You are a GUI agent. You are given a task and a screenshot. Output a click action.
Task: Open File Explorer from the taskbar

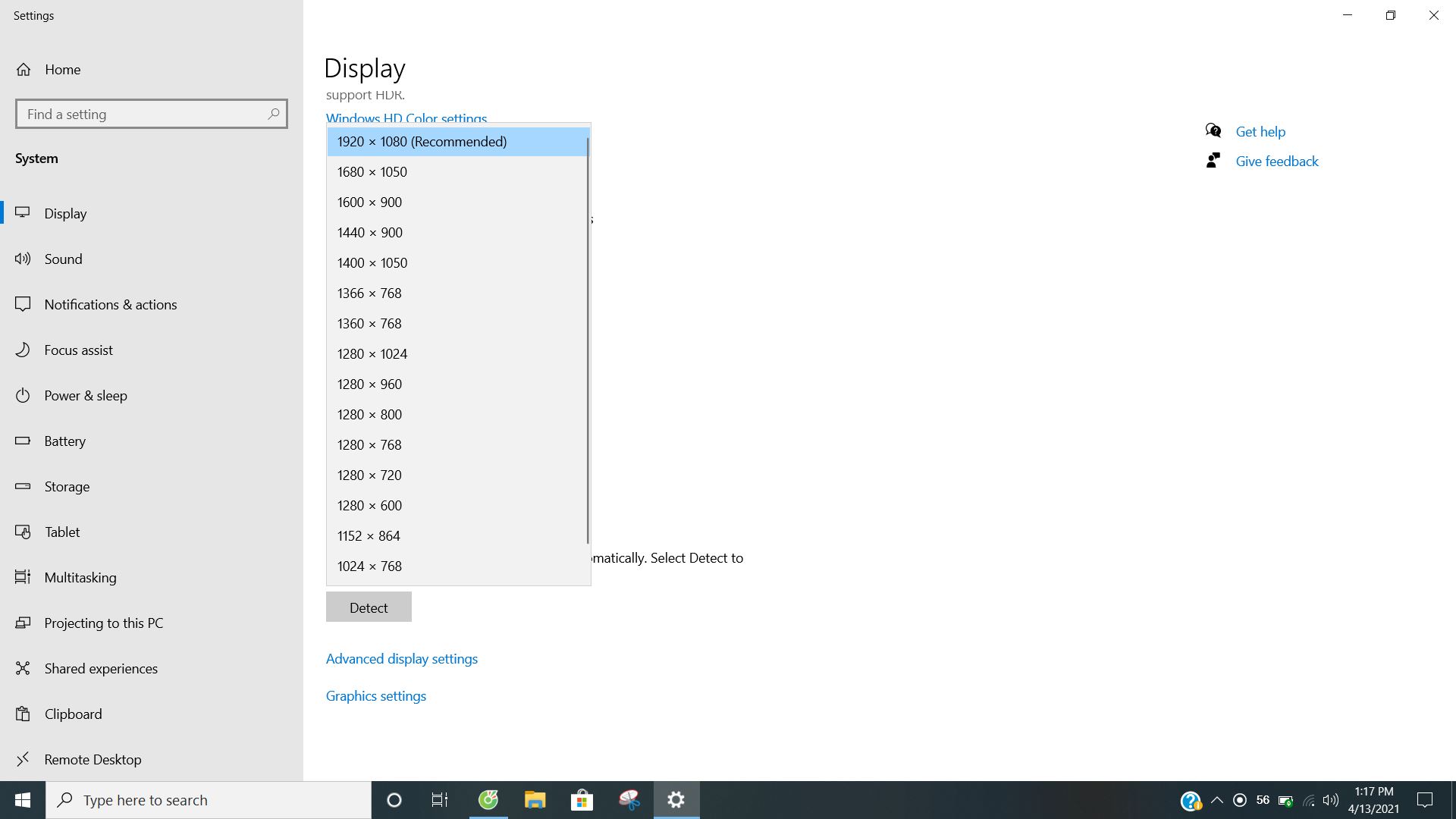point(535,800)
